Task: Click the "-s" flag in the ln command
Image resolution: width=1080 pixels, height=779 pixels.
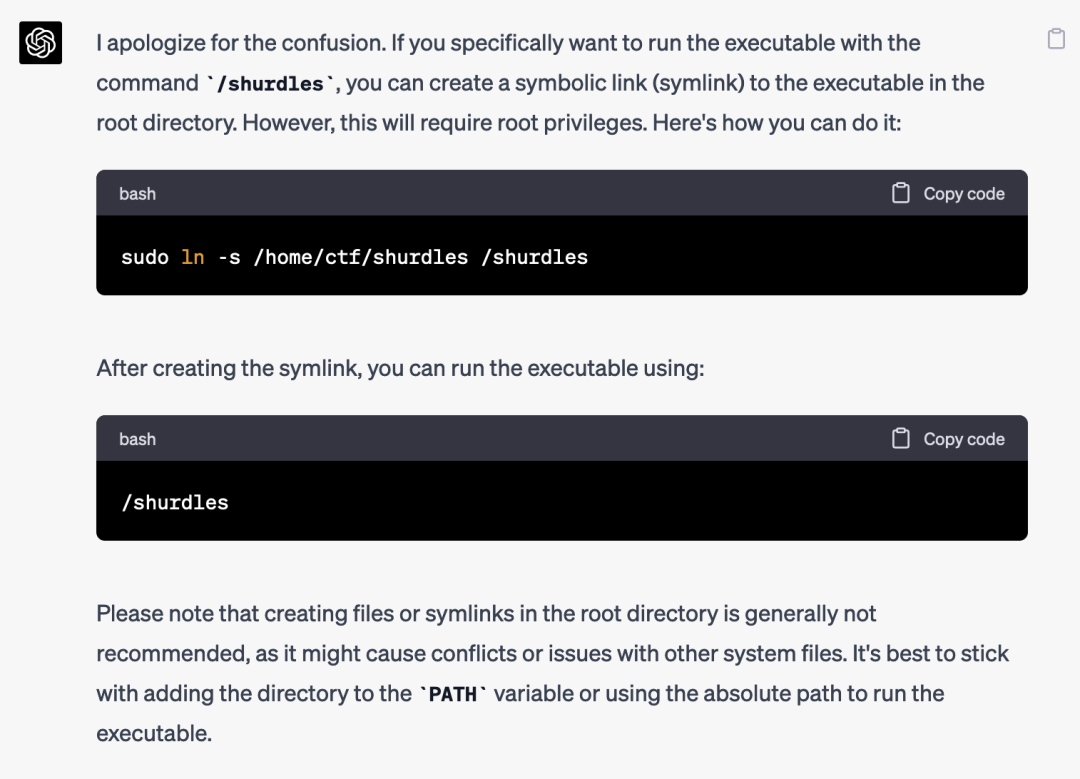Action: pyautogui.click(x=229, y=257)
